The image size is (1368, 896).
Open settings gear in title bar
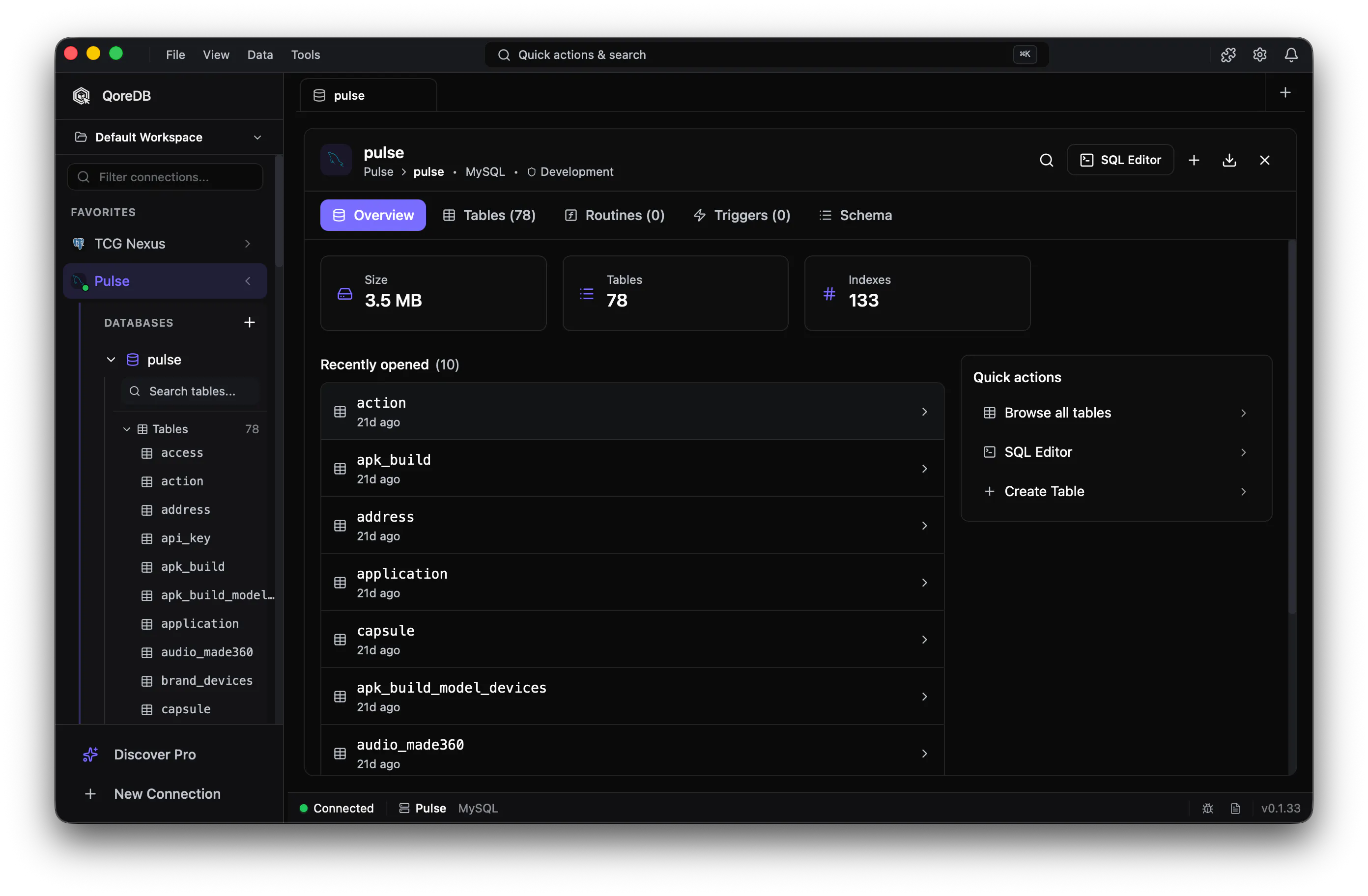(x=1259, y=55)
